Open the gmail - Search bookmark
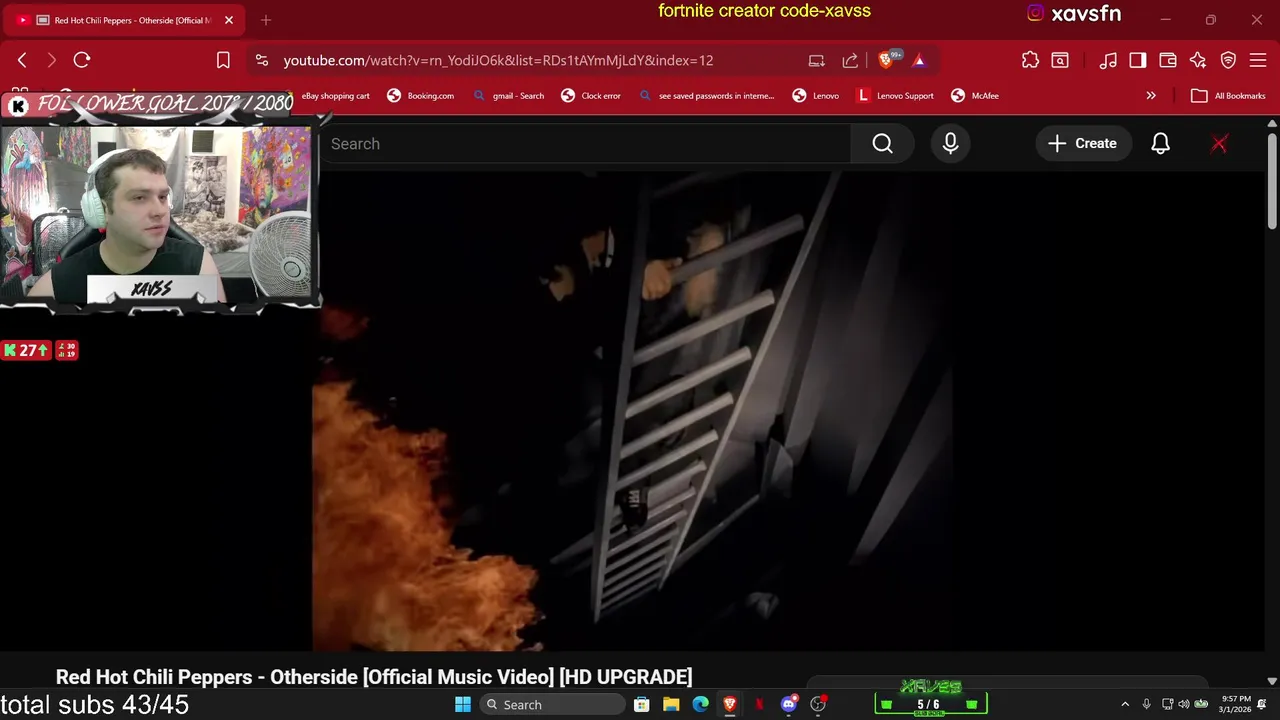Screen dimensions: 1280x720 point(509,96)
